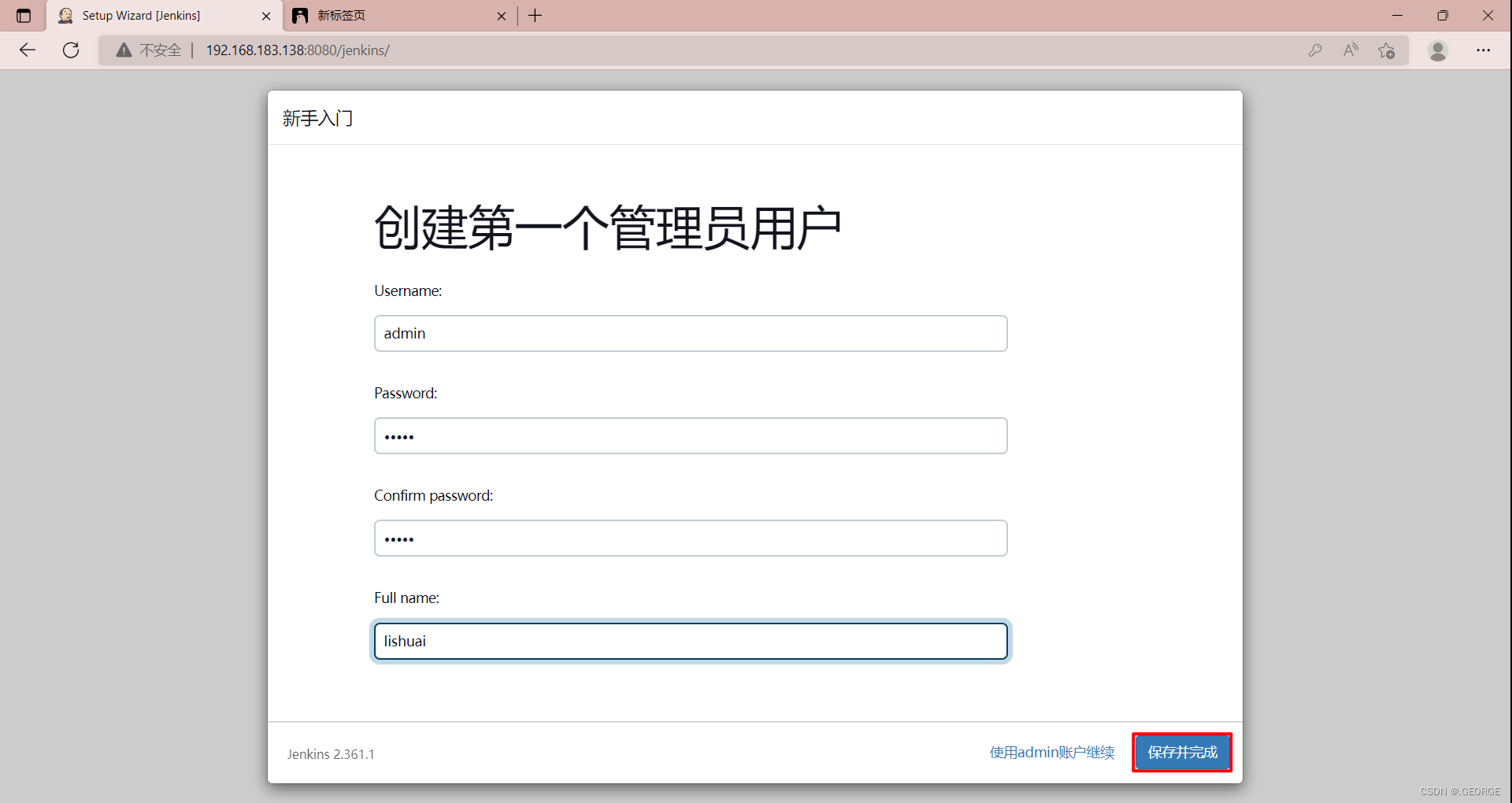Restore down the browser window
Image resolution: width=1512 pixels, height=803 pixels.
pos(1443,16)
